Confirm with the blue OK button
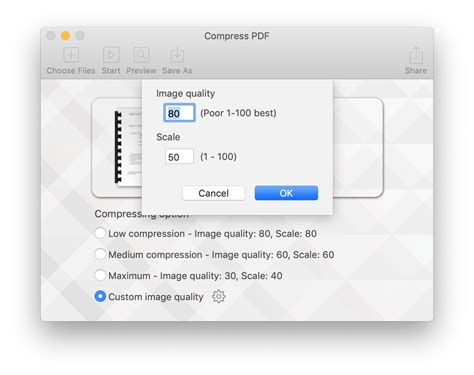Screen dimensions: 474x375 tap(286, 193)
